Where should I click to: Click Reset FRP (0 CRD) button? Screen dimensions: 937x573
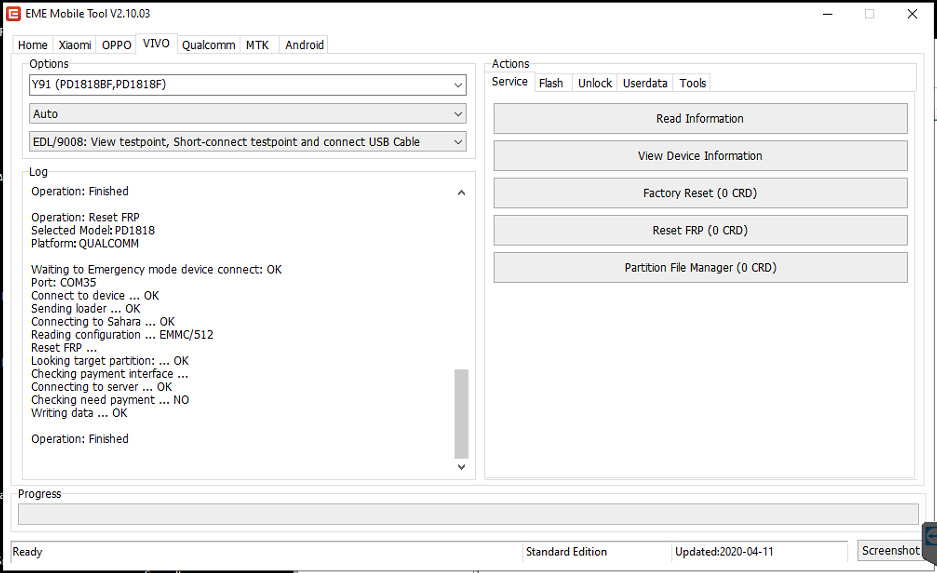tap(700, 231)
